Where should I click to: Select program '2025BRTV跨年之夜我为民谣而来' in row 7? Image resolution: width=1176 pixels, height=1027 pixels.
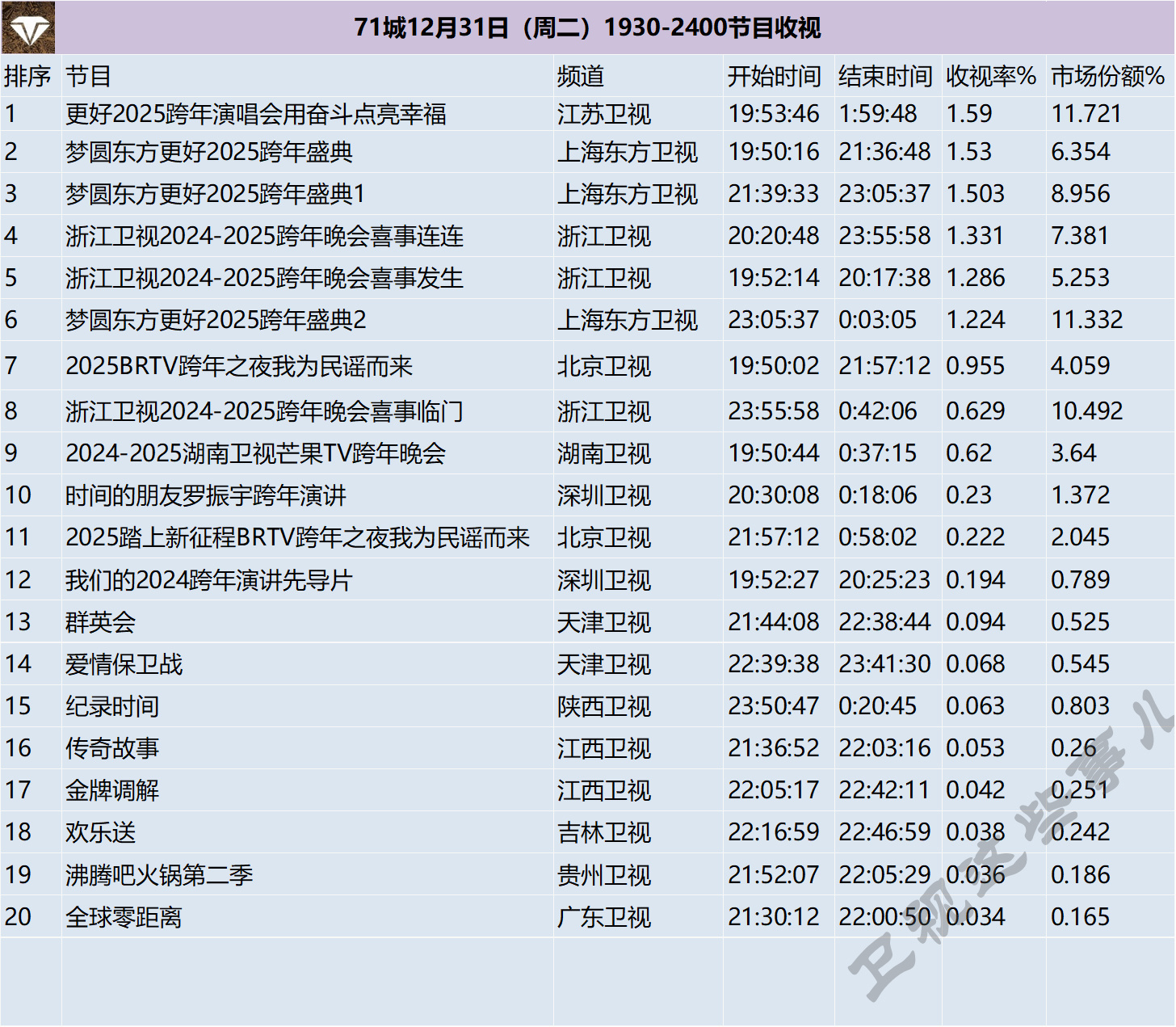pos(239,366)
